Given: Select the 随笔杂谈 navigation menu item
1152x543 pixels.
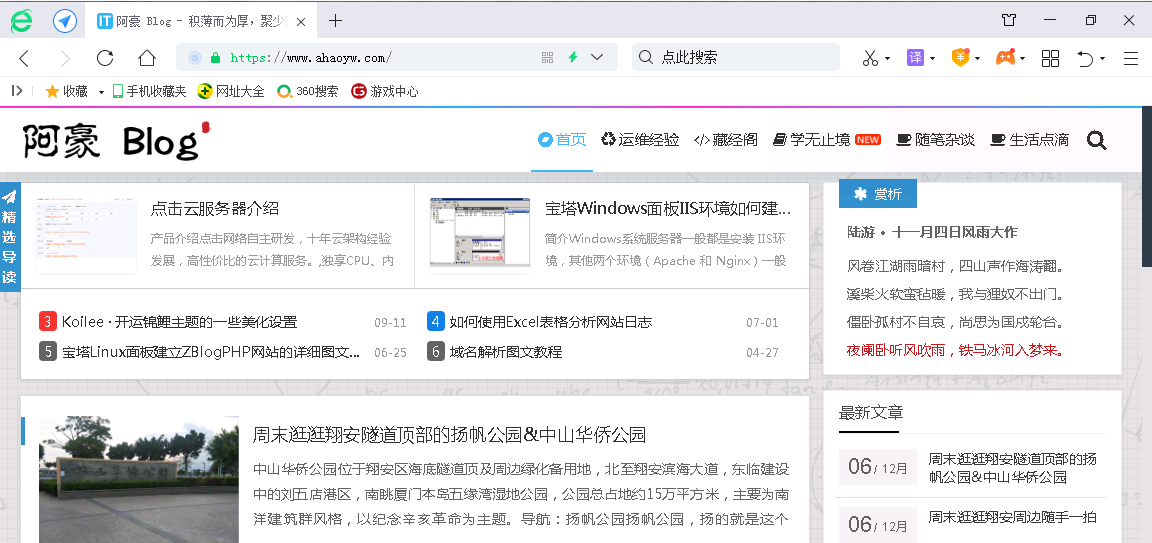Looking at the screenshot, I should [x=935, y=140].
